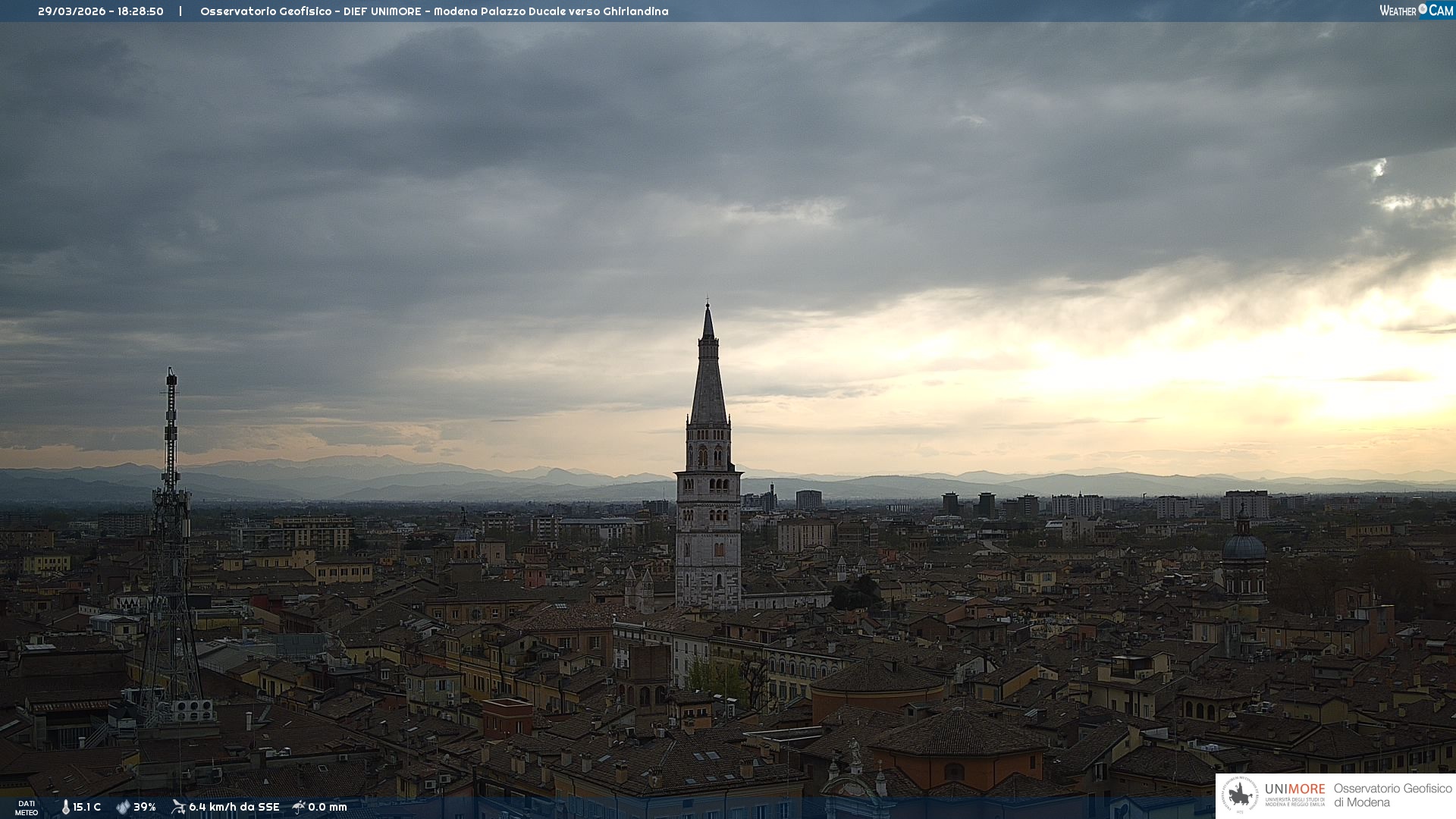Click the 39% humidity value
The height and width of the screenshot is (819, 1456).
click(145, 807)
